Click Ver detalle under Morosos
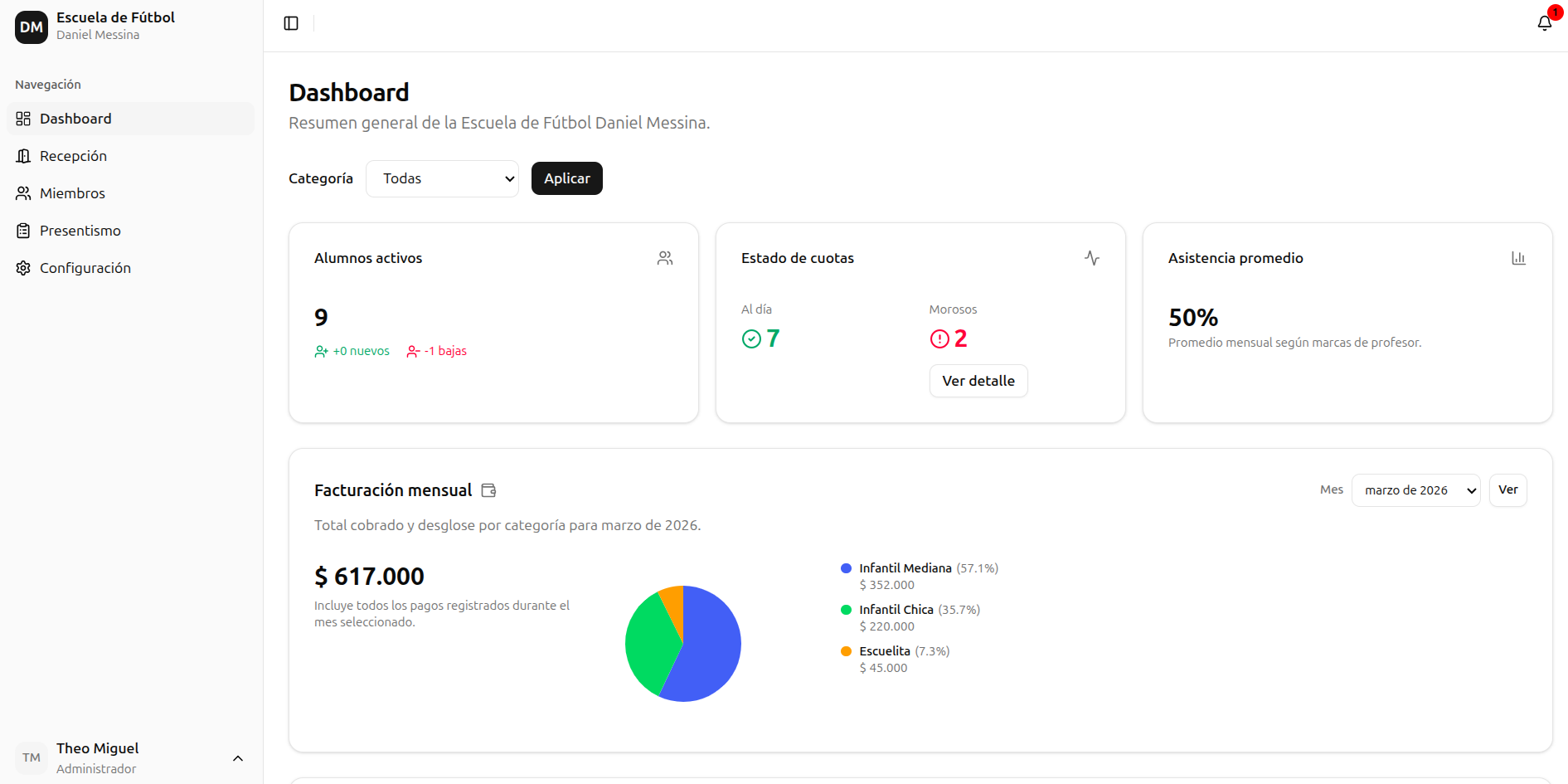The image size is (1568, 784). click(978, 380)
